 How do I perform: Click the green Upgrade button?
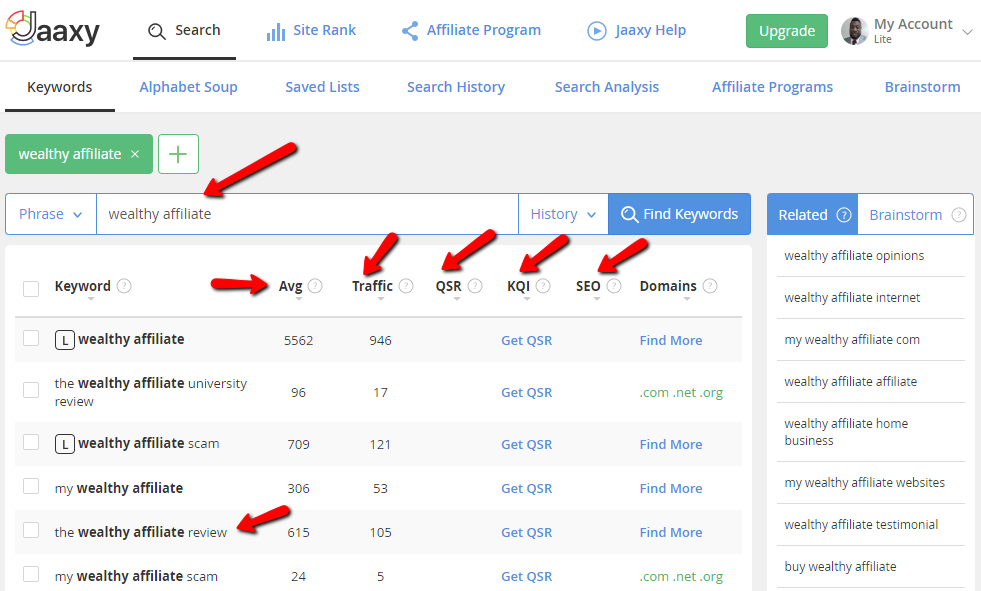point(786,31)
